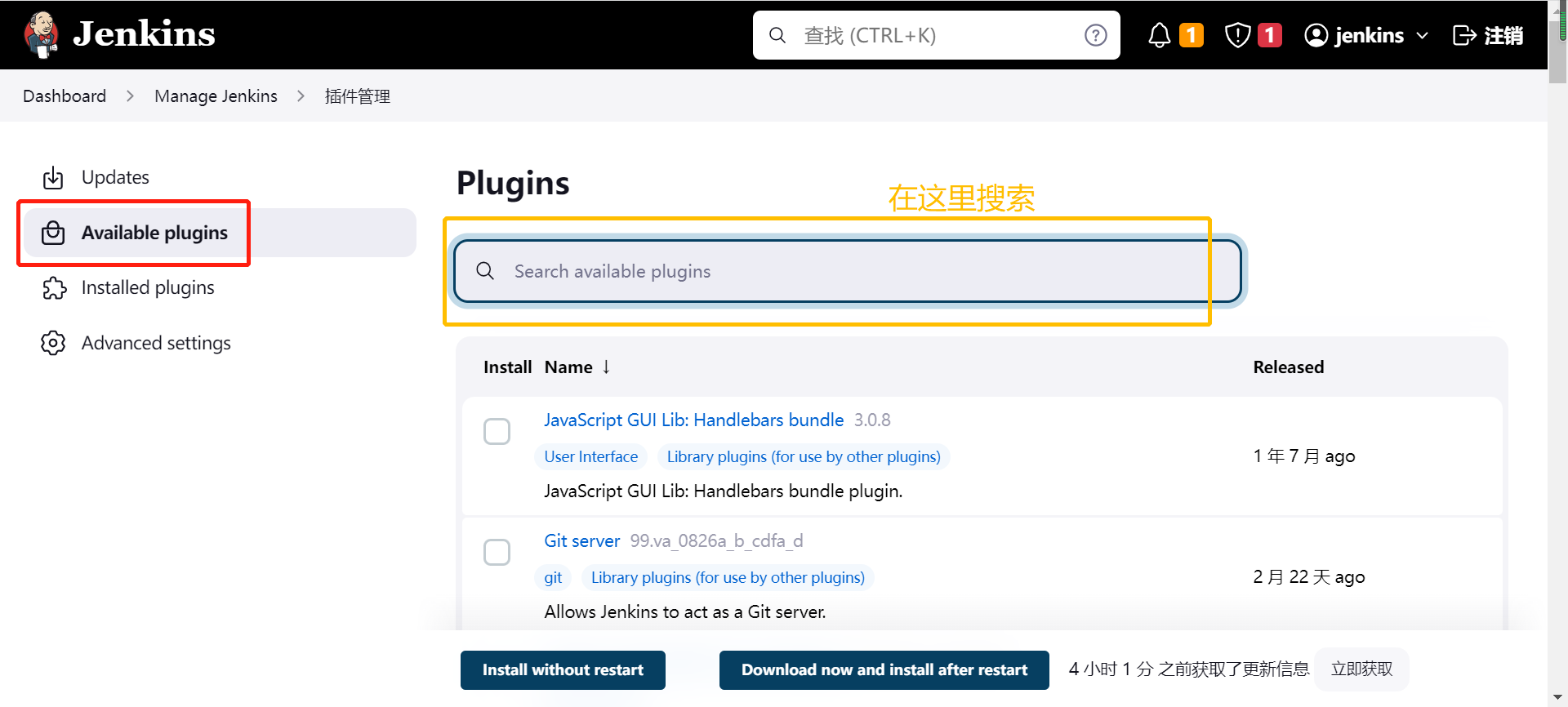1568x707 pixels.
Task: Click the Updates download icon in the sidebar
Action: coord(53,177)
